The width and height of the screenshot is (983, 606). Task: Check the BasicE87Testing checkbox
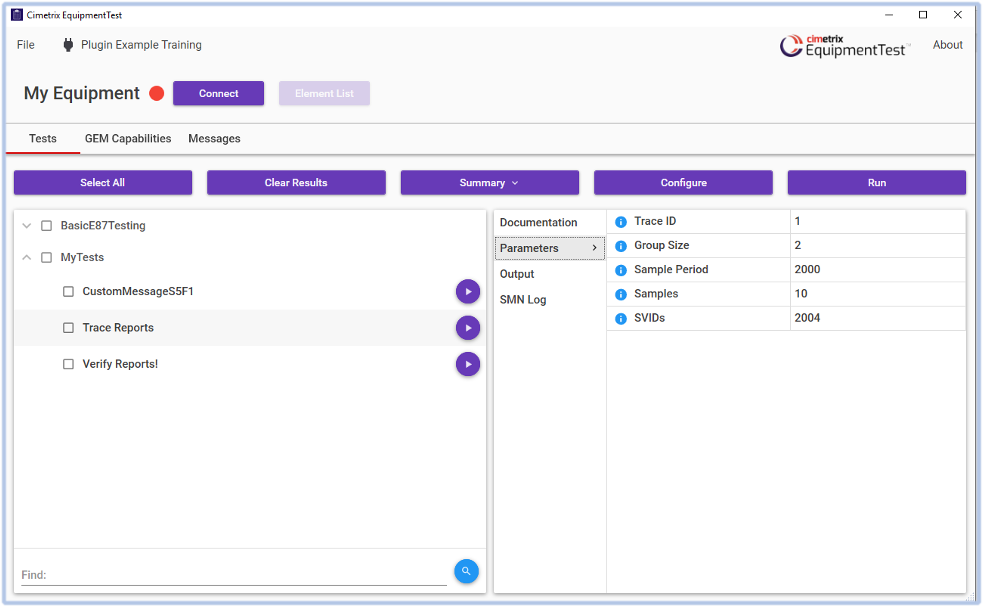(x=46, y=226)
